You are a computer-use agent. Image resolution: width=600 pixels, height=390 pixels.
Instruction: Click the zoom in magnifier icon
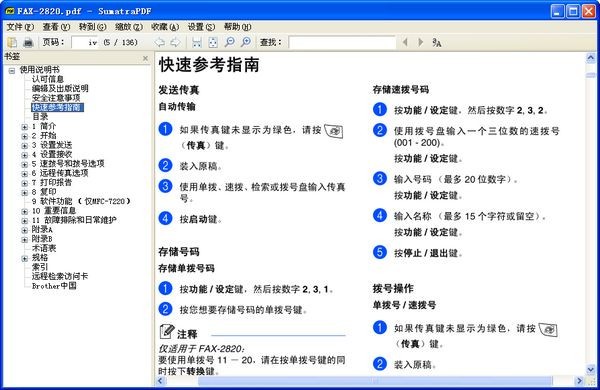(x=246, y=42)
